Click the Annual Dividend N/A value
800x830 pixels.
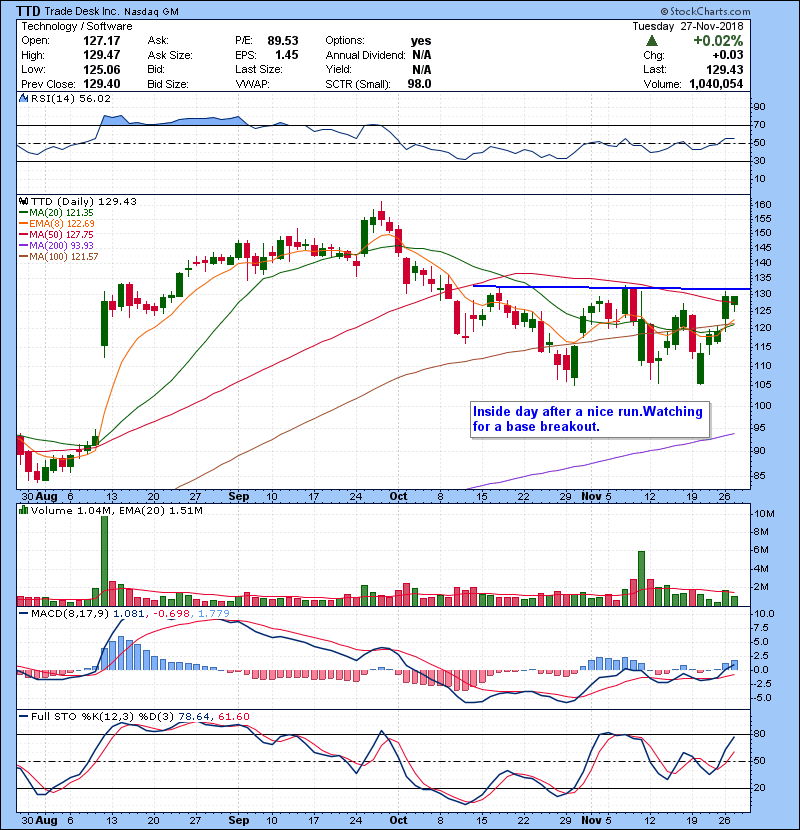click(x=421, y=55)
